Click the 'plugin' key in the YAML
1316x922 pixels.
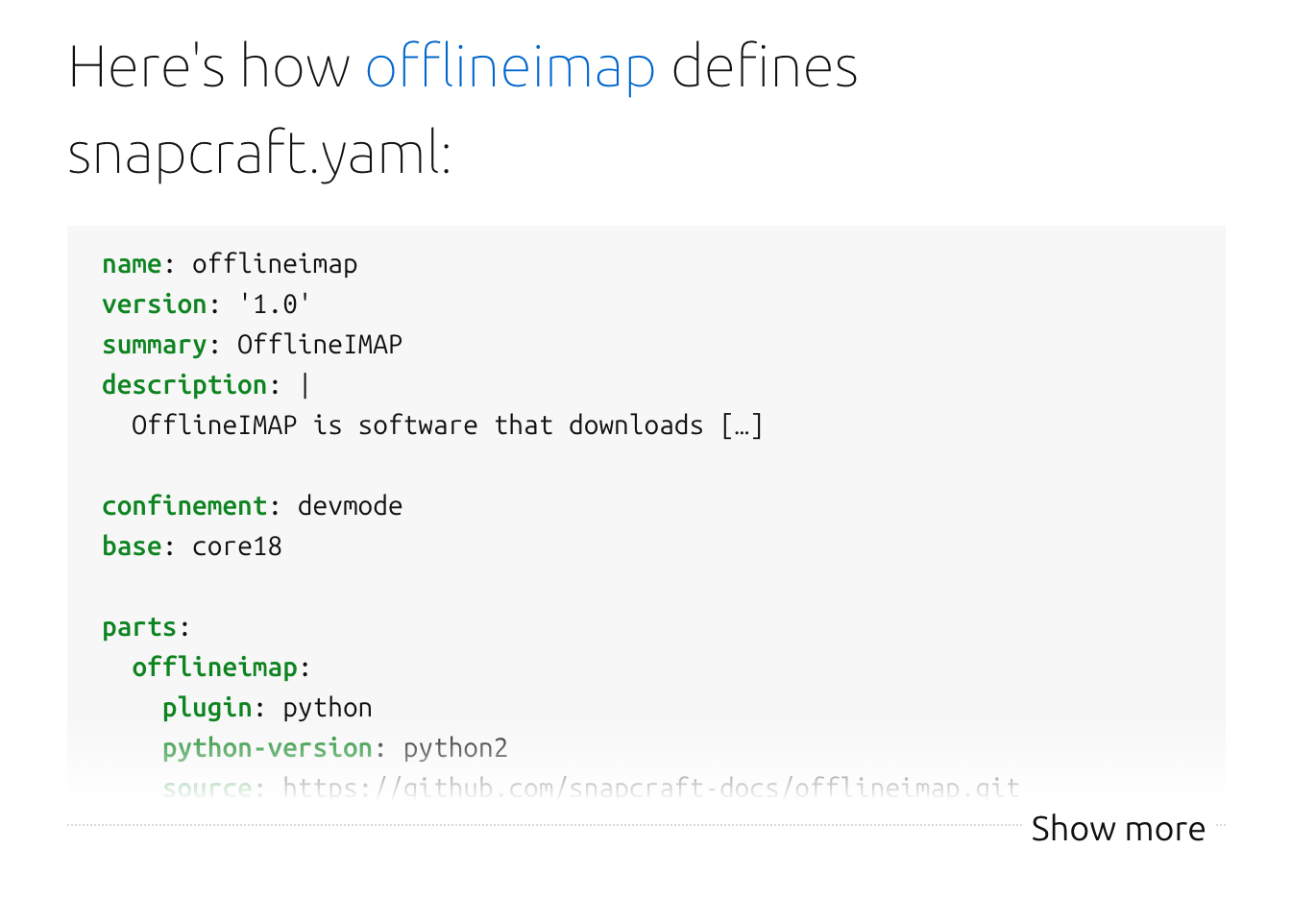click(x=207, y=708)
